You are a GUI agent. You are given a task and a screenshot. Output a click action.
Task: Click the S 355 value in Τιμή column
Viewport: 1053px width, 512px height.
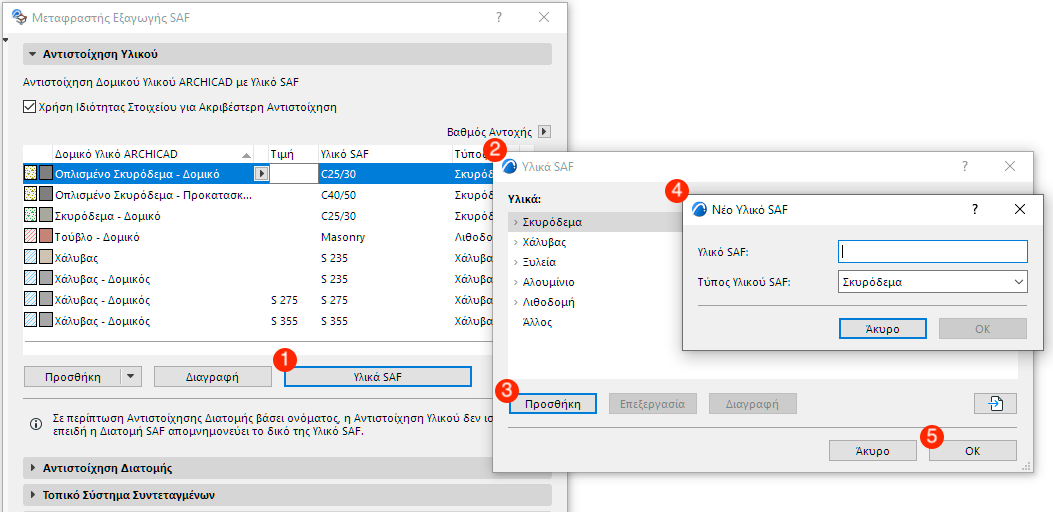pos(284,321)
